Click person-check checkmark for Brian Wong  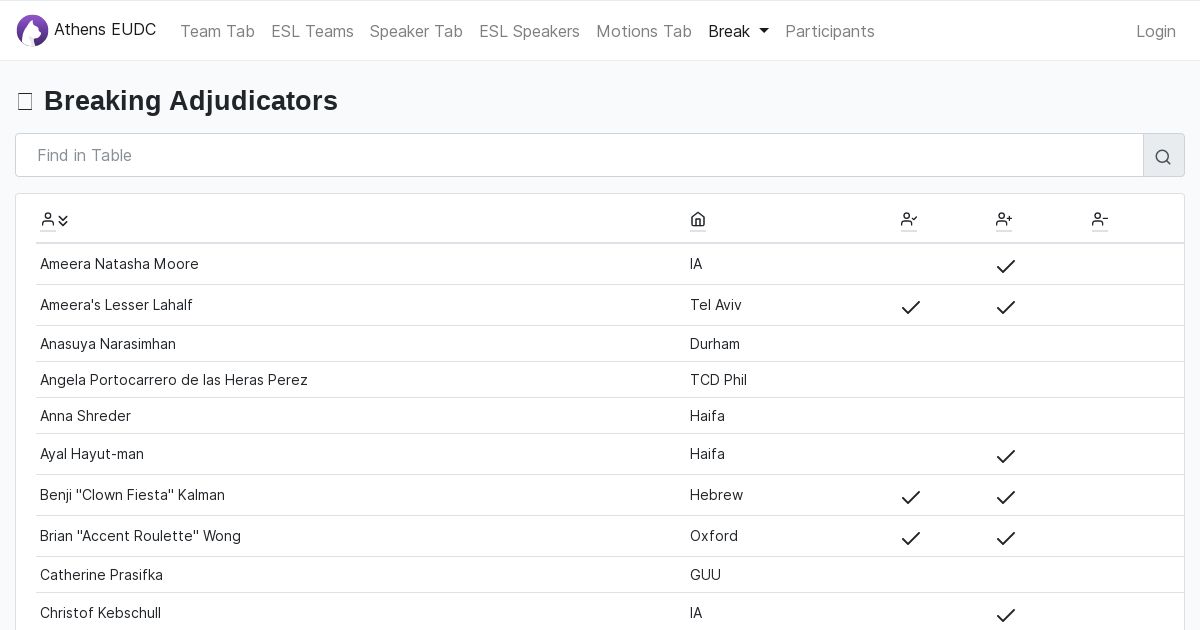[911, 538]
